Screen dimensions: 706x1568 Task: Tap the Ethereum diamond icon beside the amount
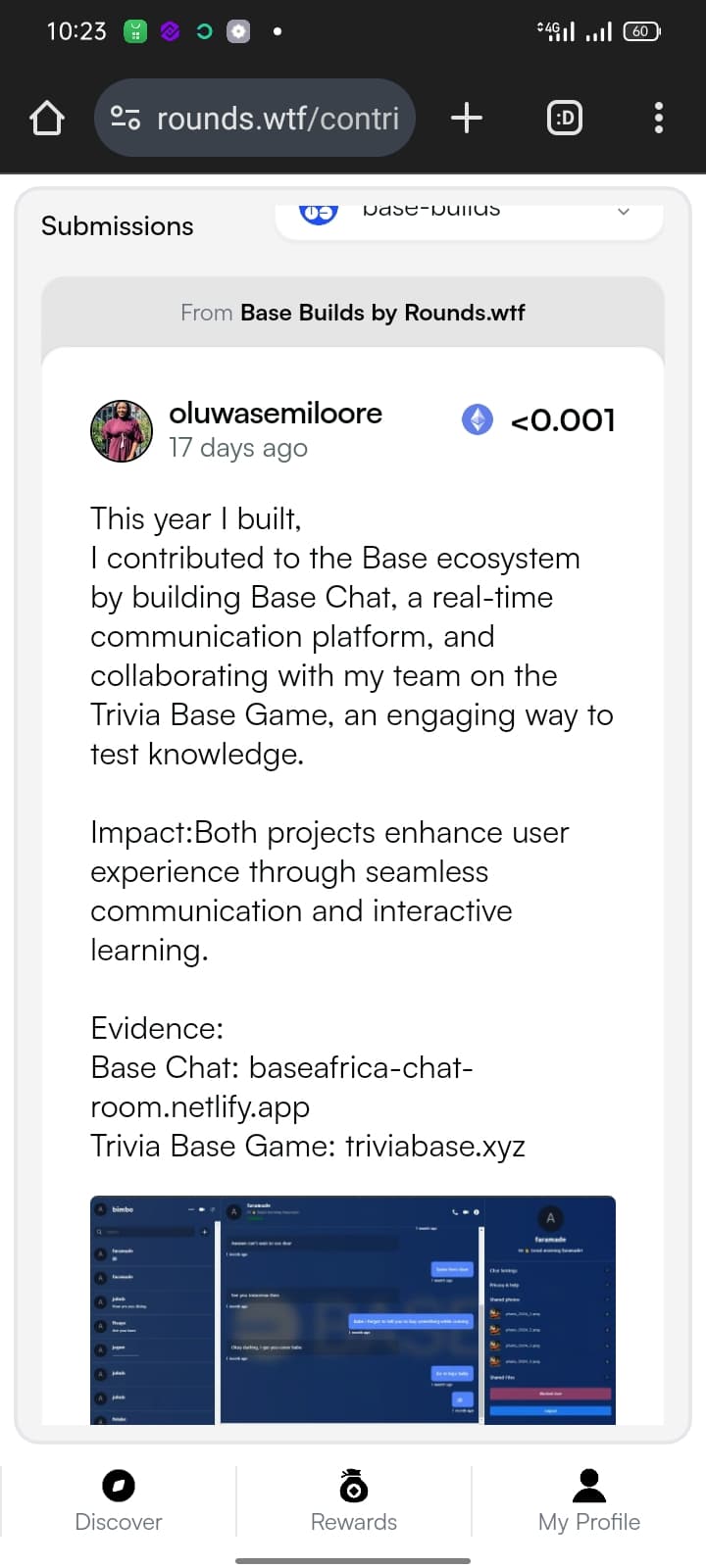478,419
